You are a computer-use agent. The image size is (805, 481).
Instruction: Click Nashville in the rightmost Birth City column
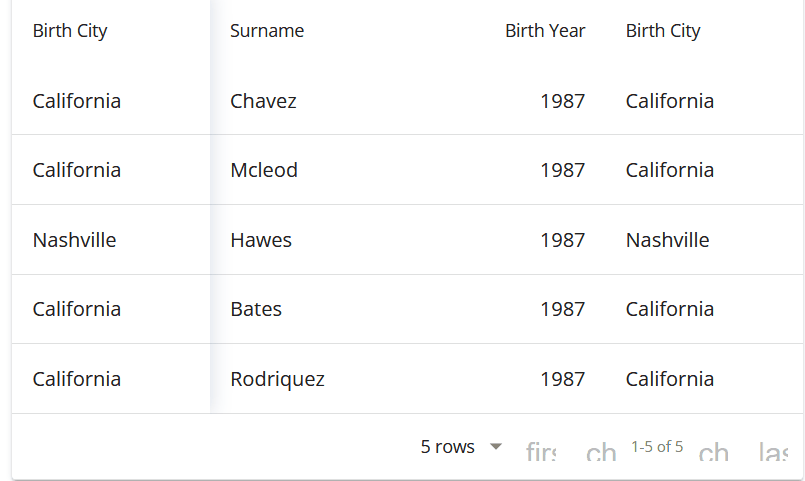click(667, 240)
